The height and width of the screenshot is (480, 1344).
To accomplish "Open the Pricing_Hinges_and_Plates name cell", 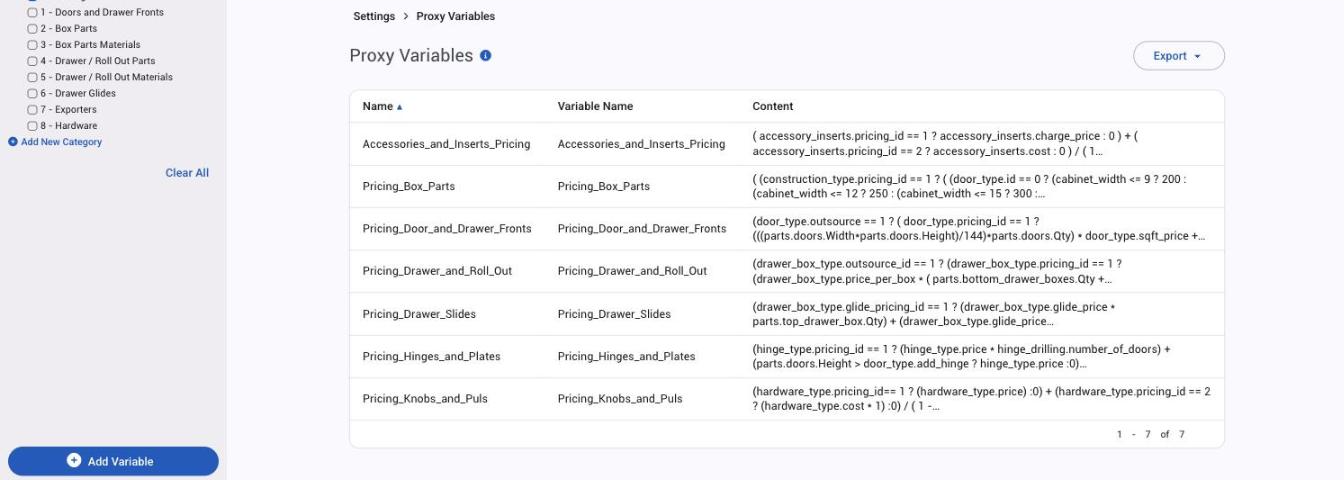I will 431,356.
